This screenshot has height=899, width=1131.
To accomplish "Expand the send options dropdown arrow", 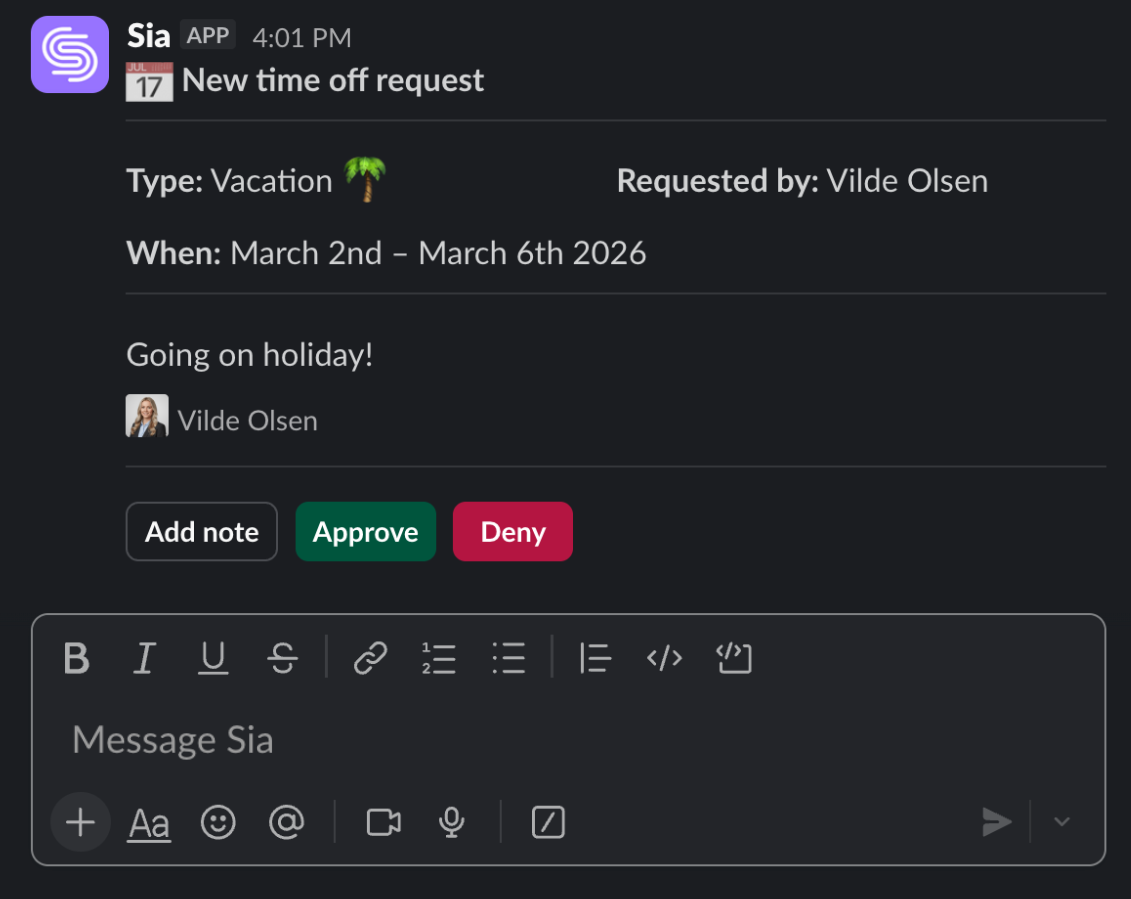I will point(1062,822).
